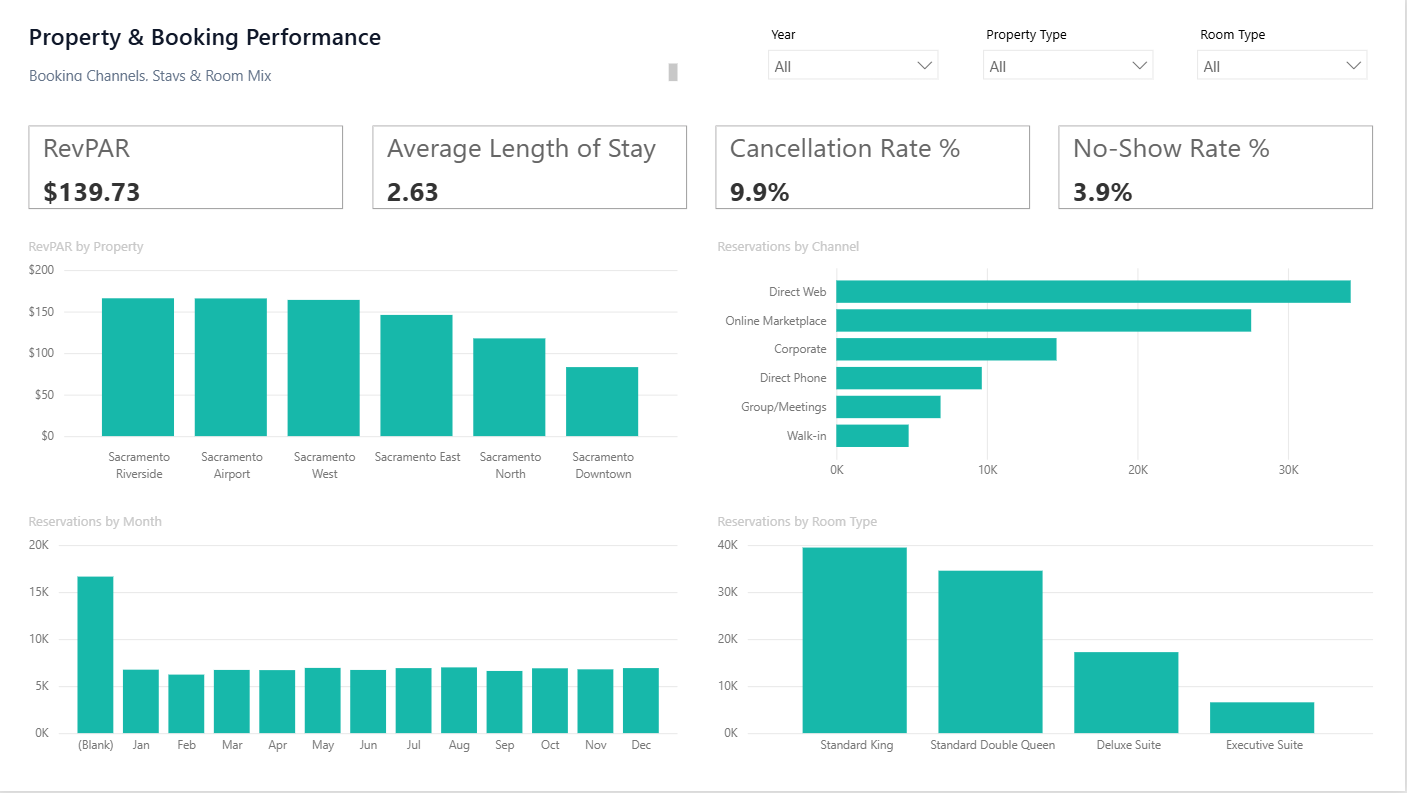The image size is (1407, 793).
Task: Click the 3.9% no-show value
Action: point(1103,192)
